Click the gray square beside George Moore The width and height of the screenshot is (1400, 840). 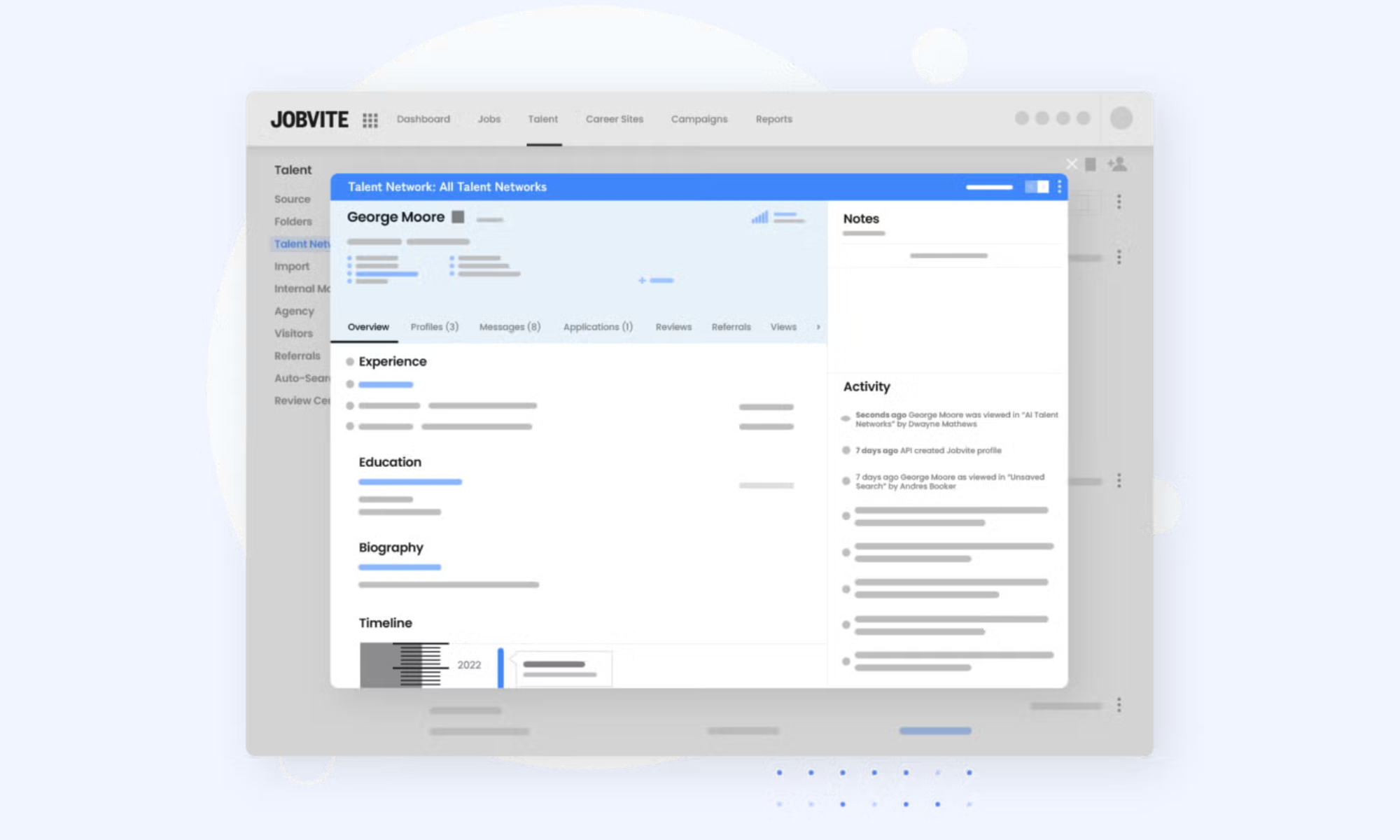458,217
